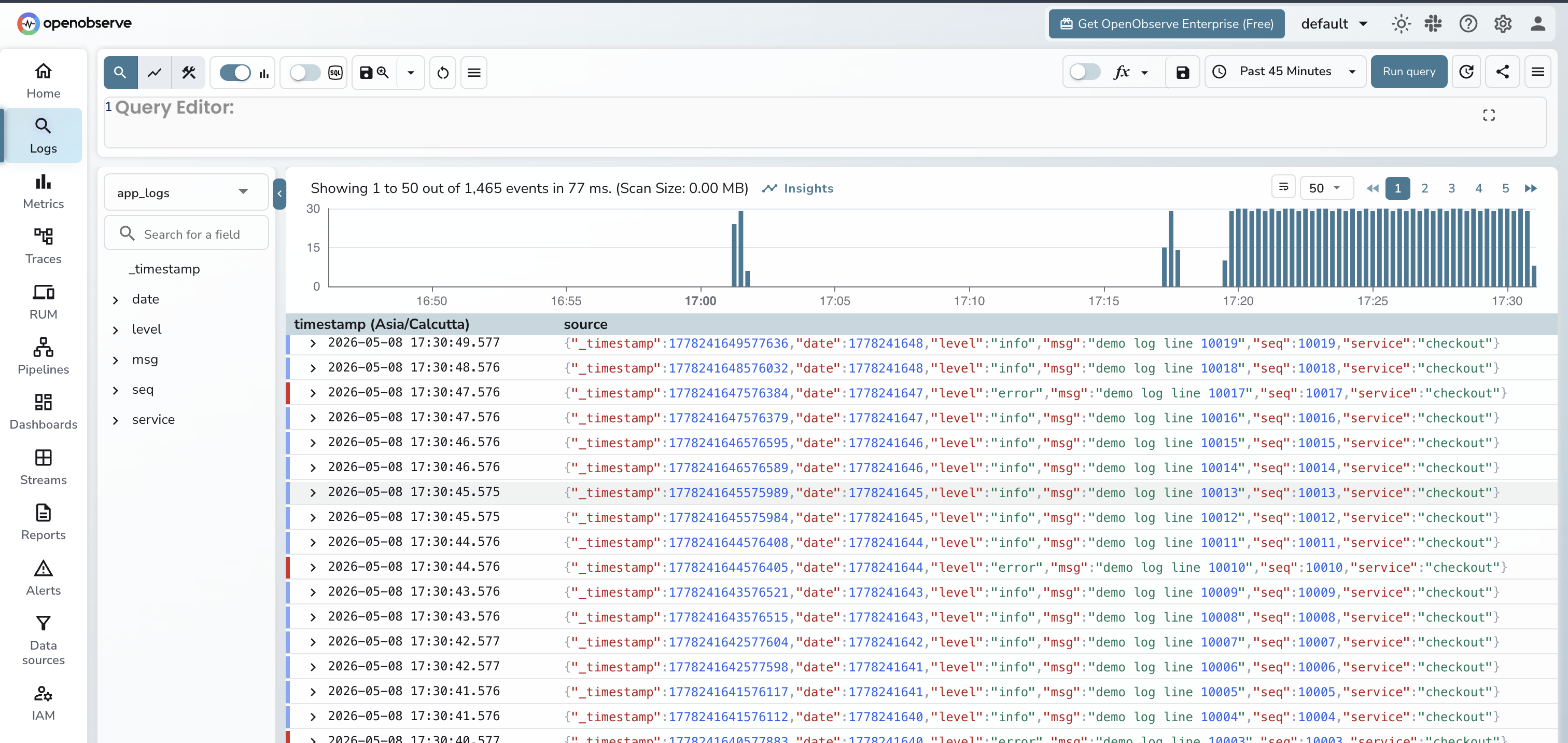
Task: Open Data sources page
Action: 43,640
